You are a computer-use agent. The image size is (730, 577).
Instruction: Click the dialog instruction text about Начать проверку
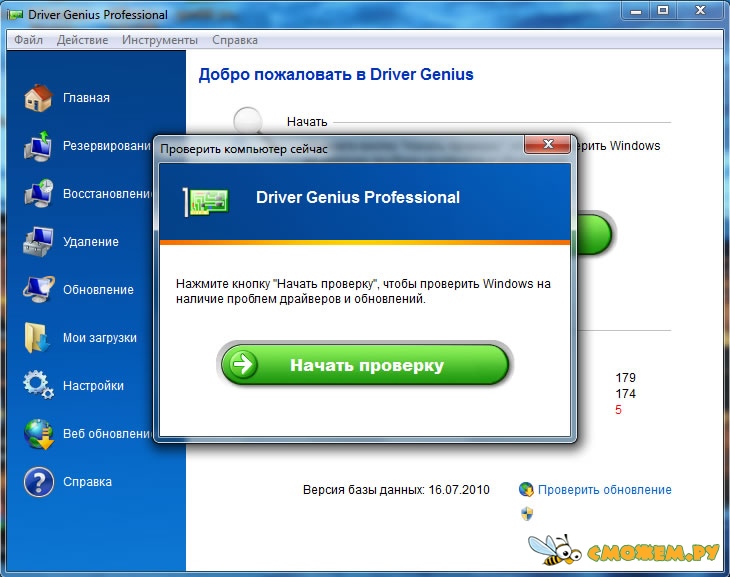click(363, 291)
